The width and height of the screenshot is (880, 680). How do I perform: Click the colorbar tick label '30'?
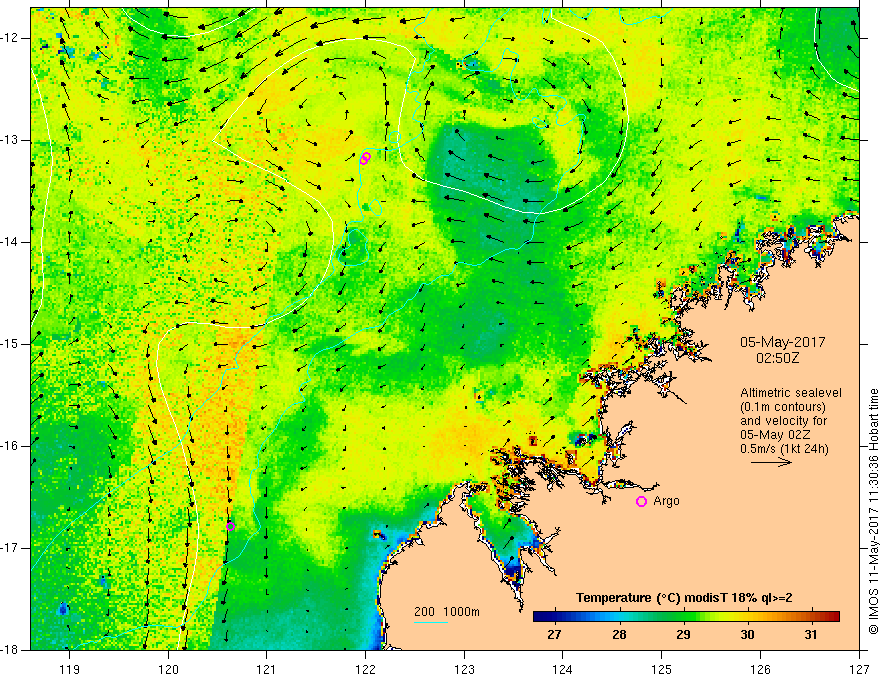point(747,635)
